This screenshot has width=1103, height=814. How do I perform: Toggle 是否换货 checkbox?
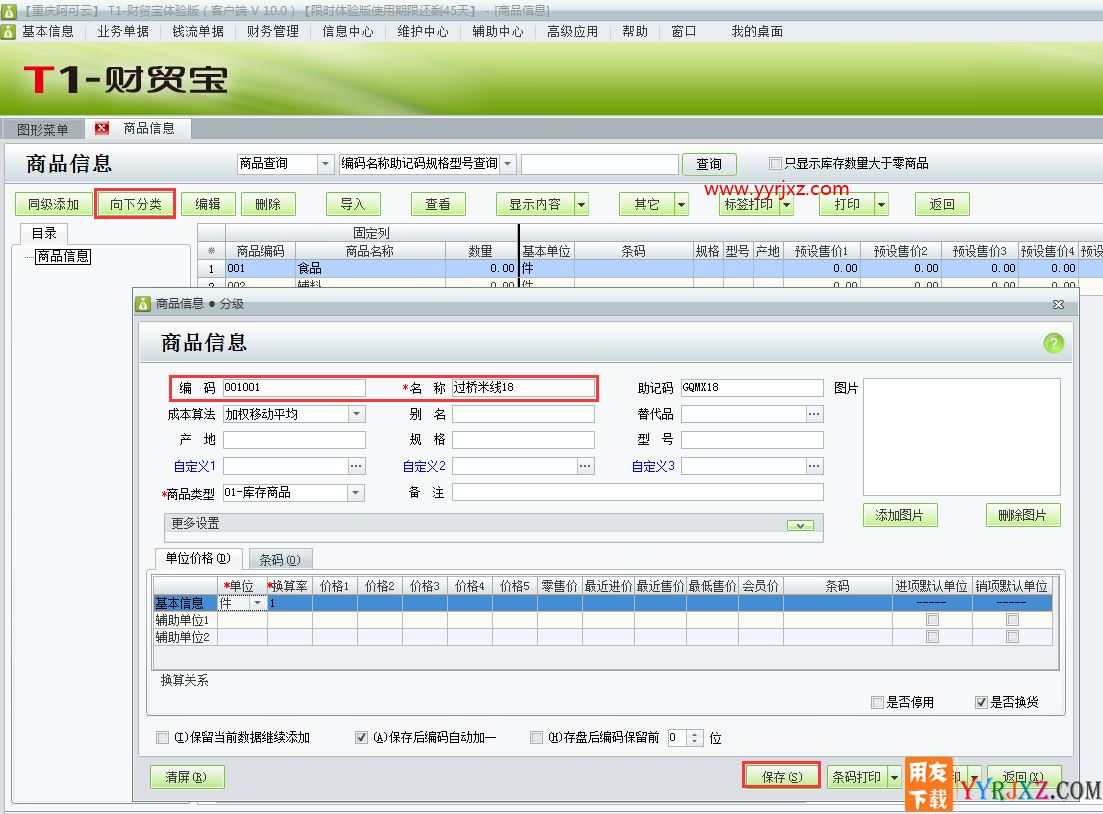pos(981,702)
